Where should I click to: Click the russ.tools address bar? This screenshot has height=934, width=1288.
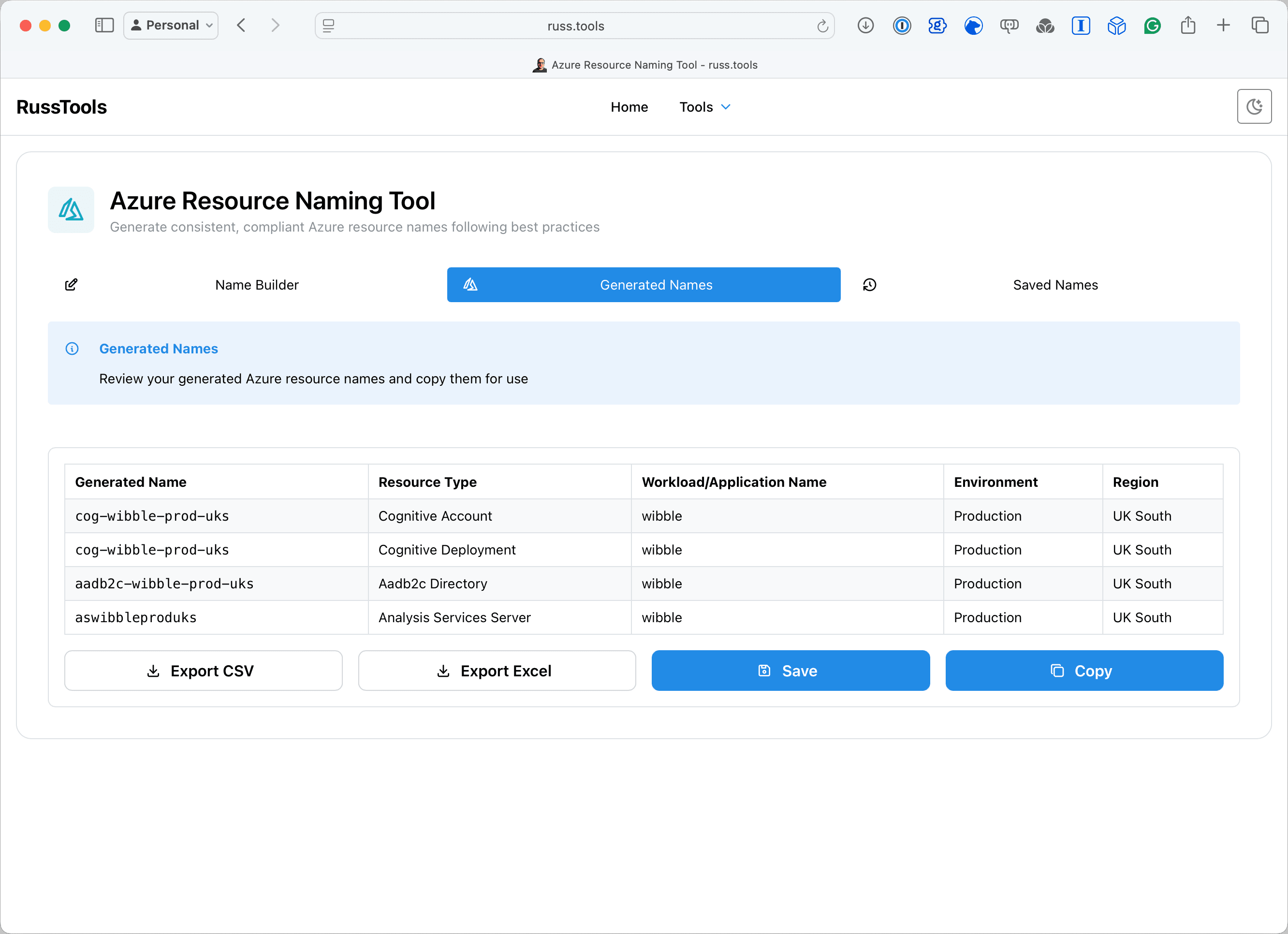point(575,26)
